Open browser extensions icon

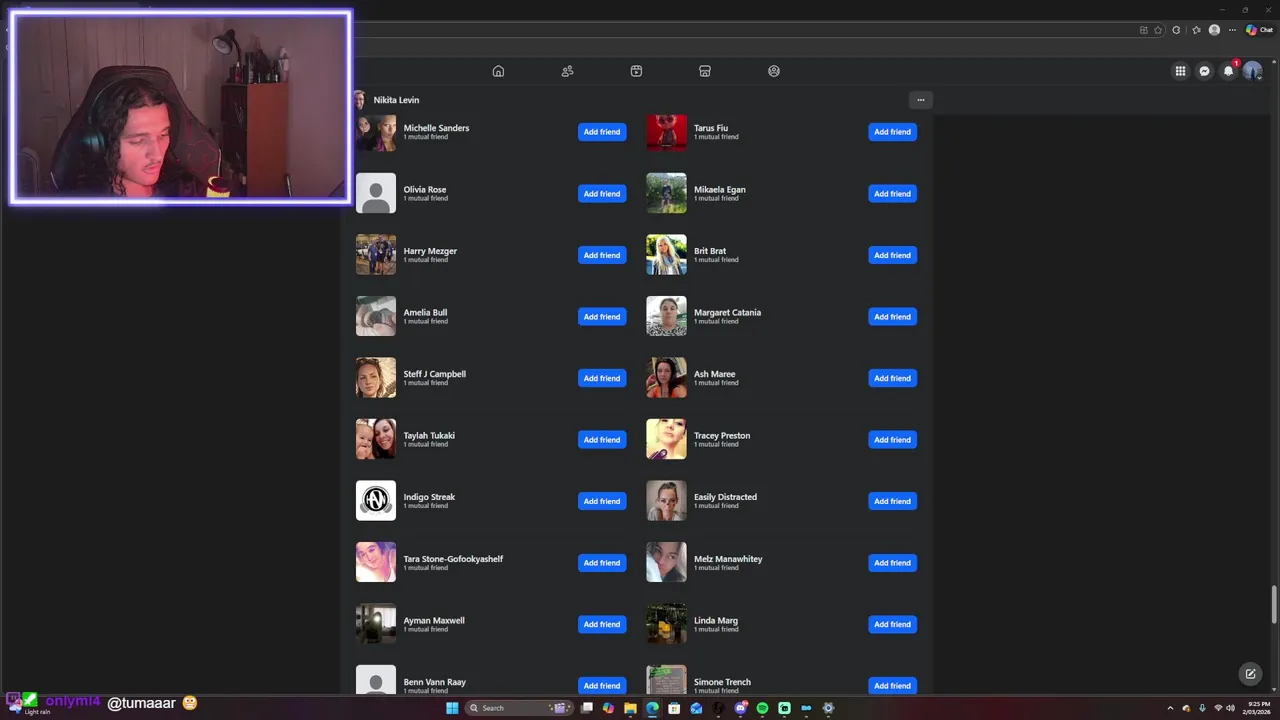pyautogui.click(x=1177, y=30)
